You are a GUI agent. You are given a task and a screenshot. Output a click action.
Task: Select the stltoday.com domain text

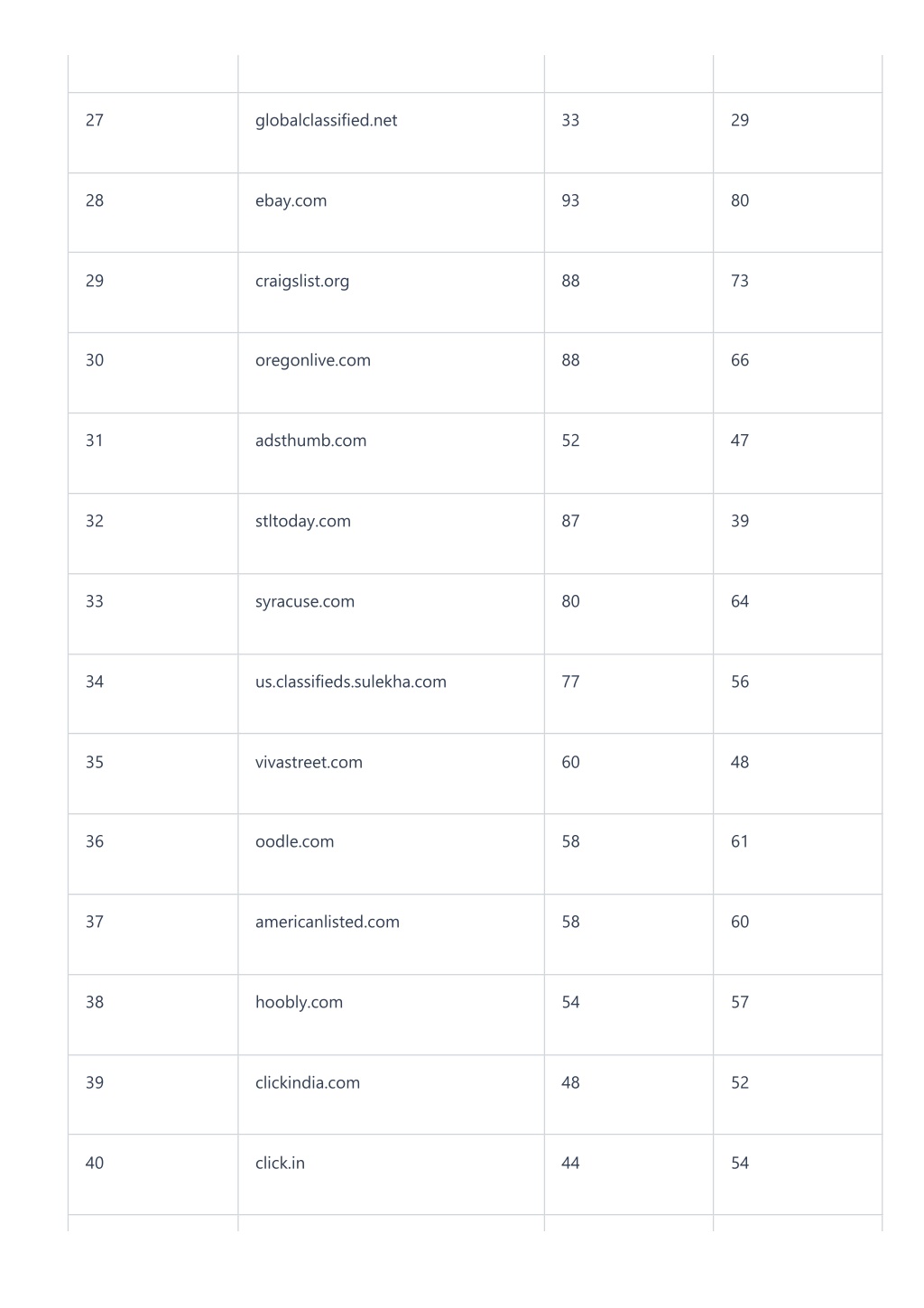click(302, 521)
